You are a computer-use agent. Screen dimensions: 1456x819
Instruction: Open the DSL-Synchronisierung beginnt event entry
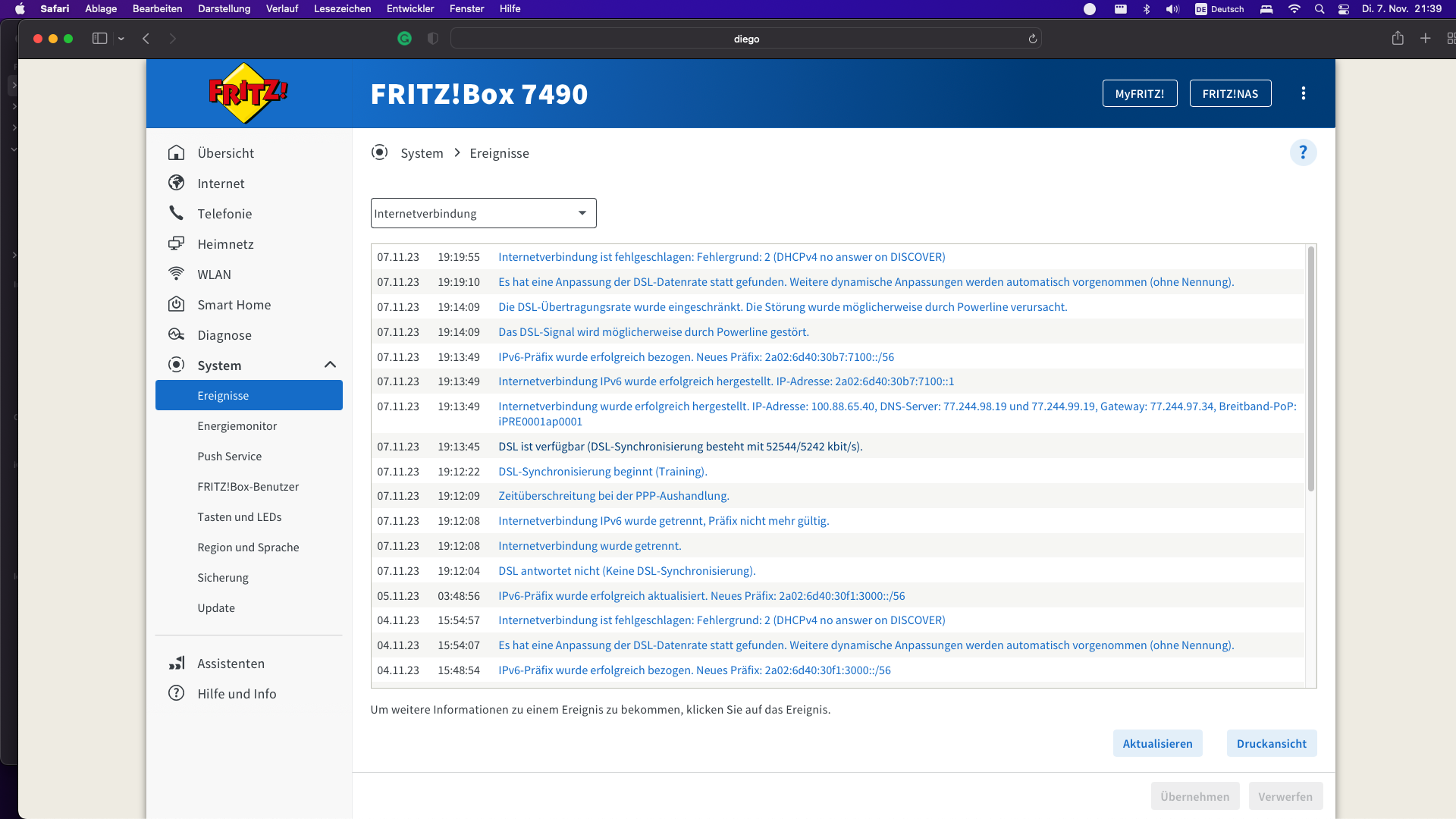(602, 471)
